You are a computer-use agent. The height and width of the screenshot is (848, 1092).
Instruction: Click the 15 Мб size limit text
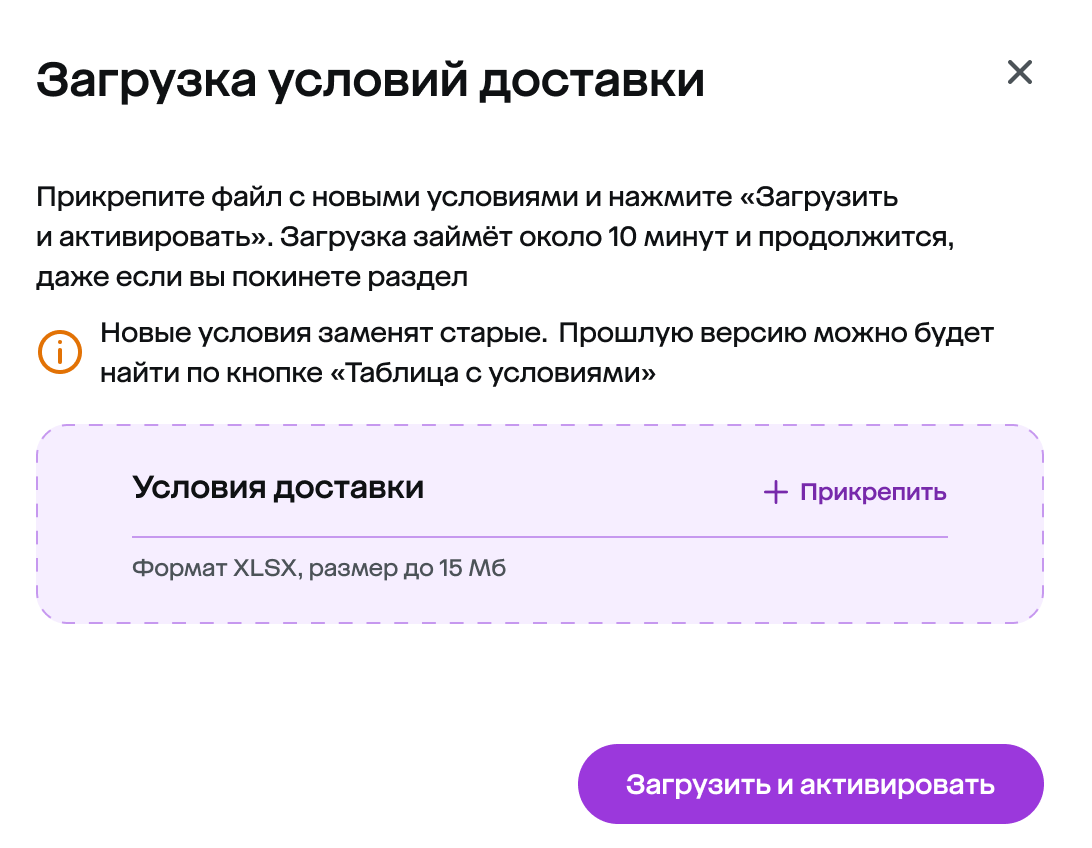472,570
